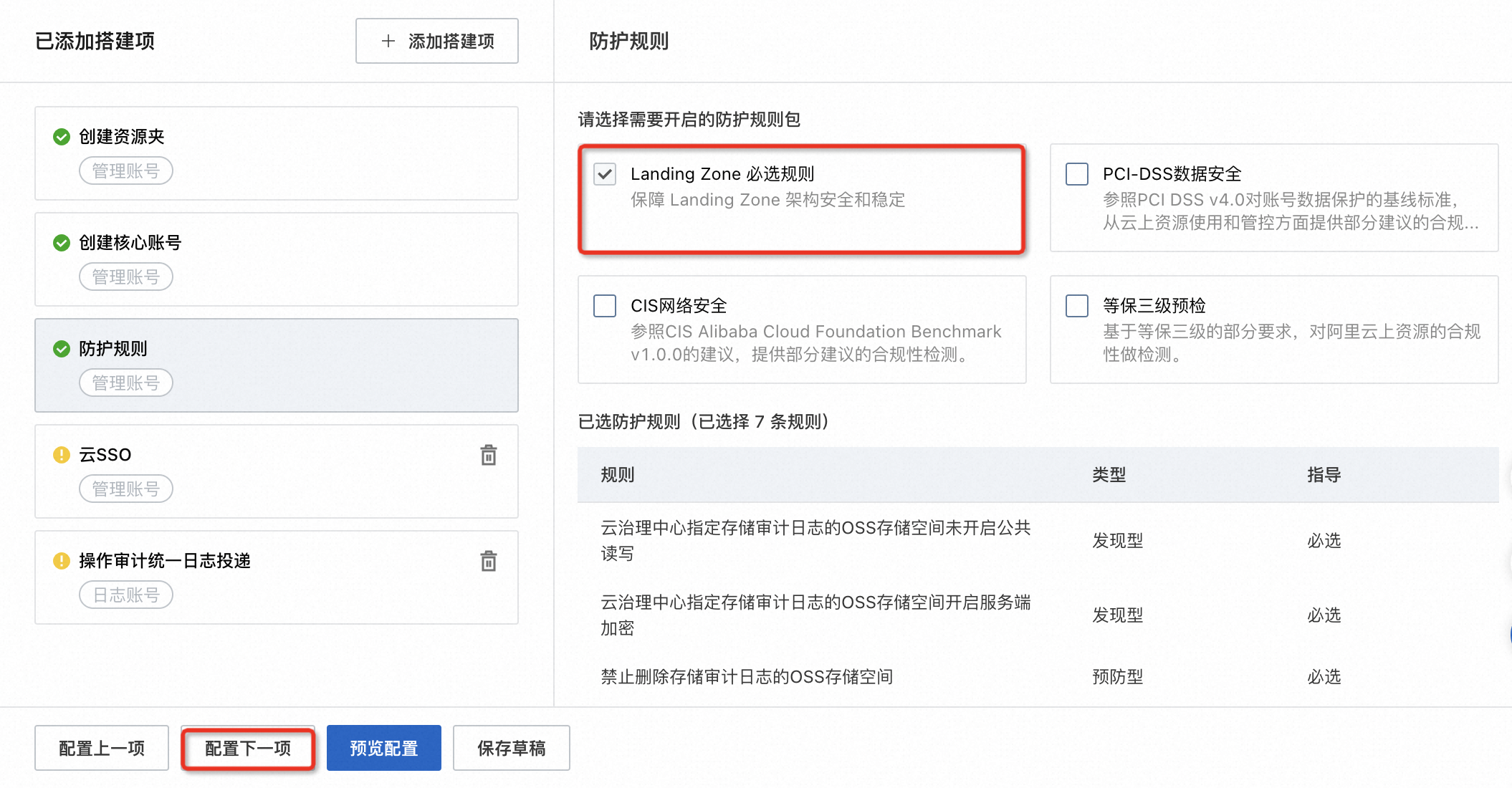Click the trash icon for 操作审计统一日志投递
Image resolution: width=1512 pixels, height=788 pixels.
click(x=488, y=561)
